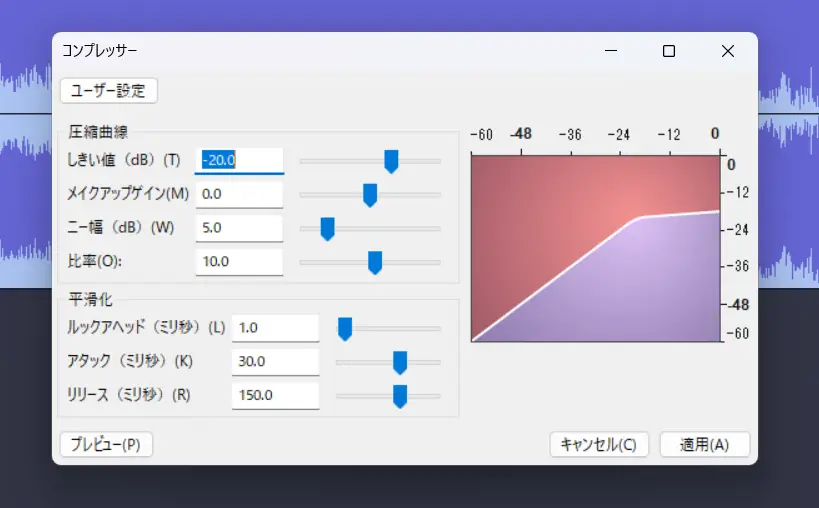Image resolution: width=819 pixels, height=508 pixels.
Task: Click the アタック slider handle
Action: coord(400,362)
